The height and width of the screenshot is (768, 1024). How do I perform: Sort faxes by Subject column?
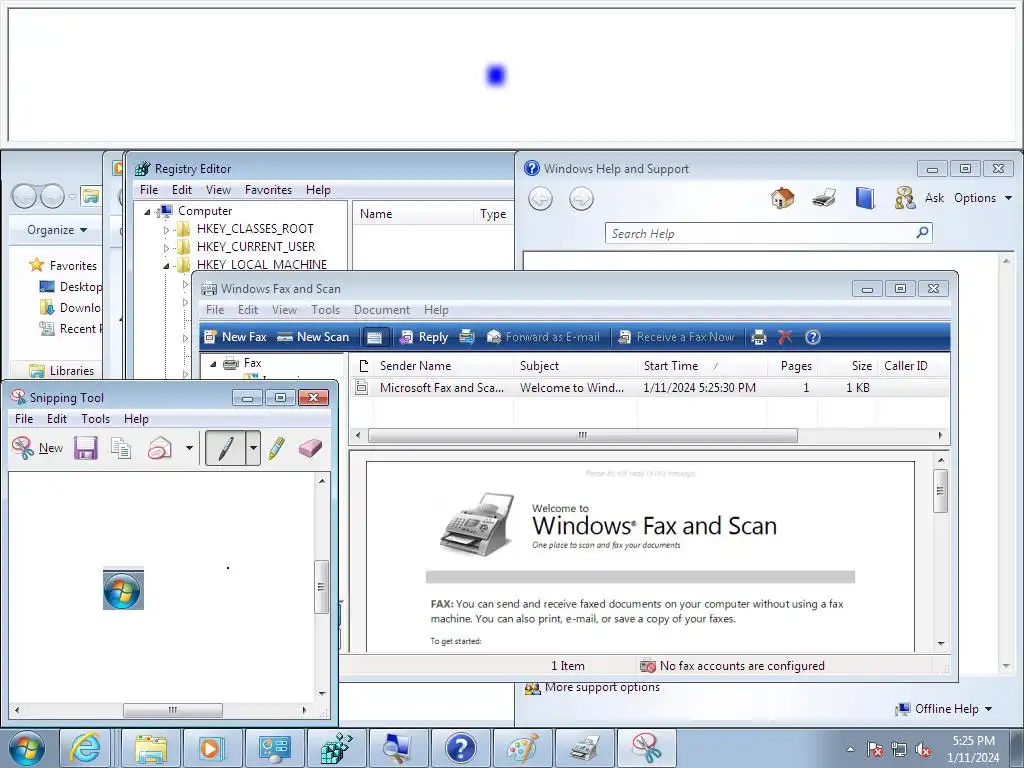tap(575, 366)
